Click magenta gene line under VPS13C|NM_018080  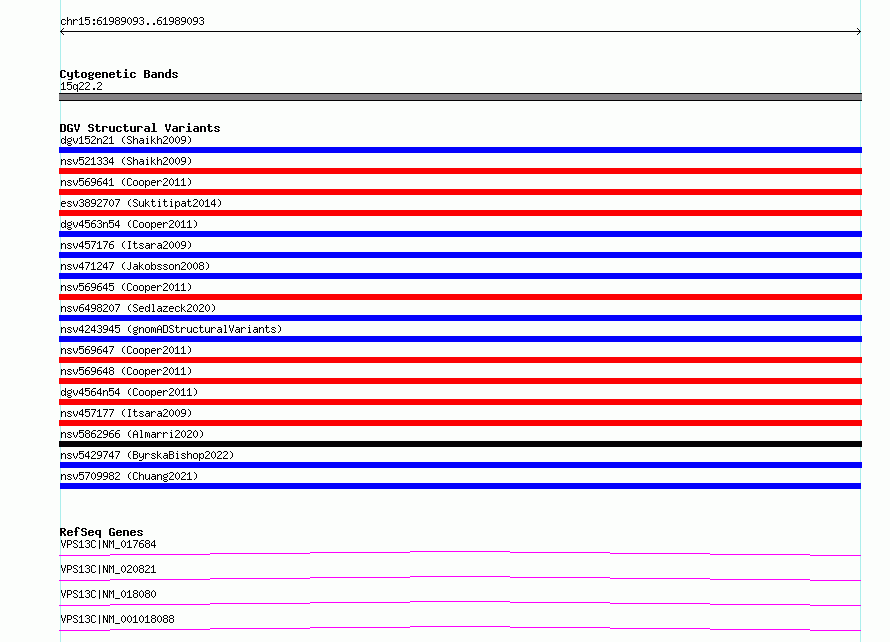click(x=460, y=603)
